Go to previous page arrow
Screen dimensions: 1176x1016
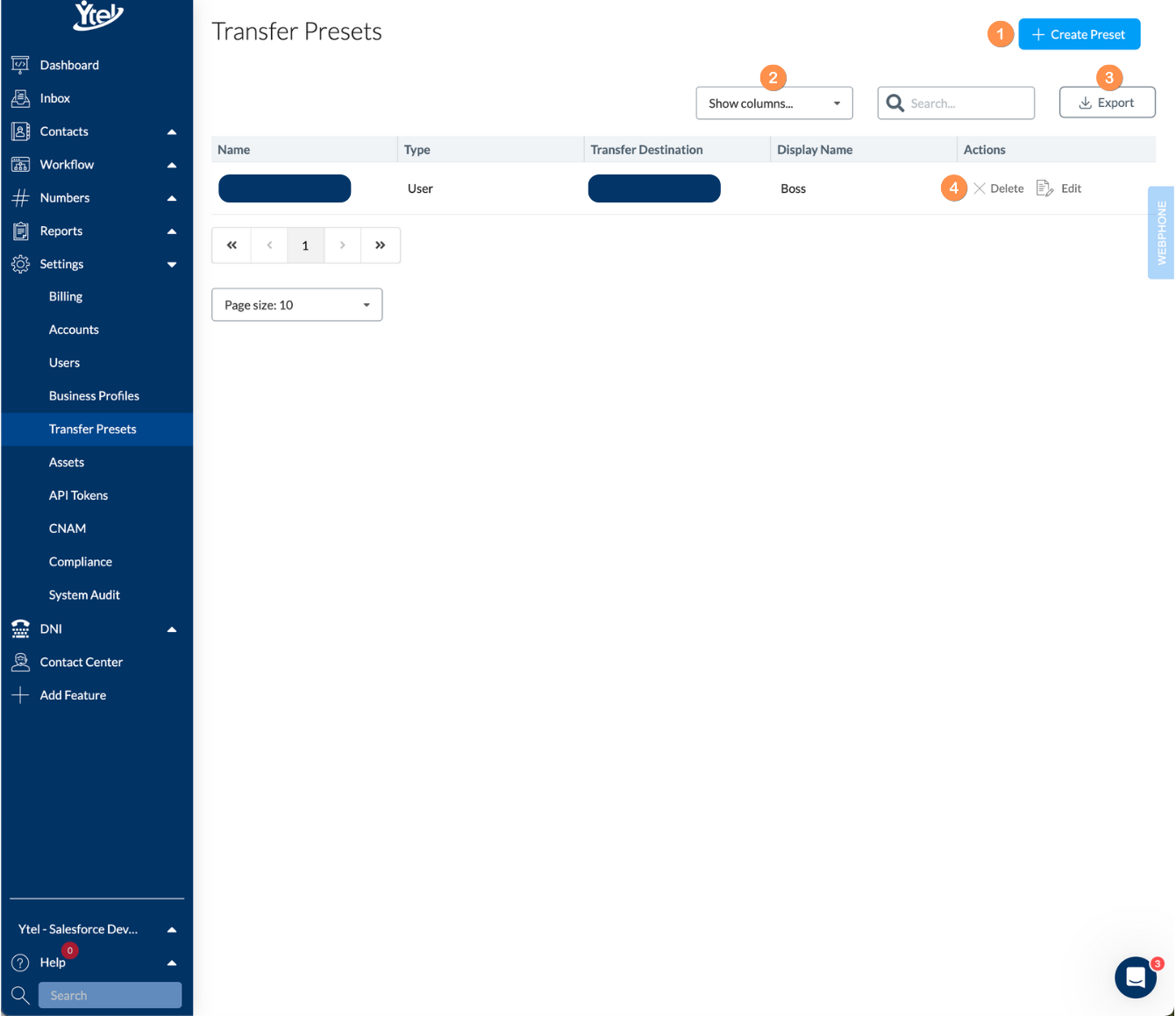pyautogui.click(x=269, y=245)
